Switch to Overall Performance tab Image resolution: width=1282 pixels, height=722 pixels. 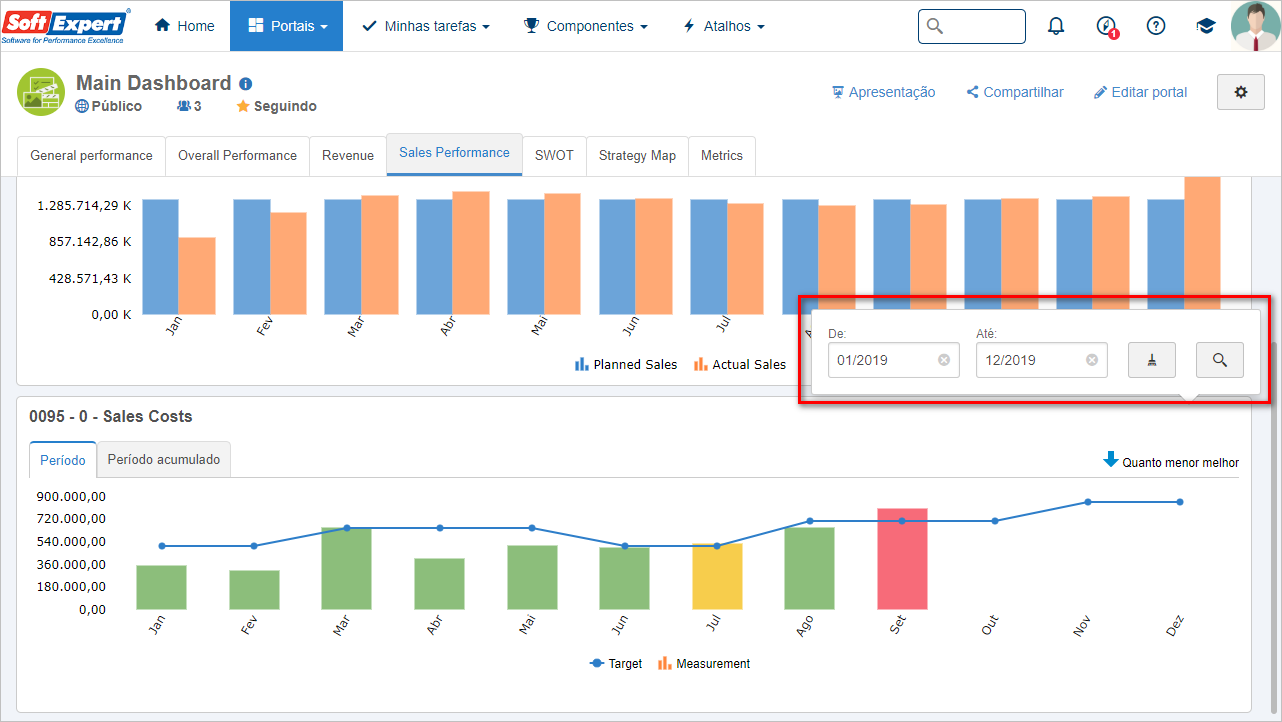237,156
